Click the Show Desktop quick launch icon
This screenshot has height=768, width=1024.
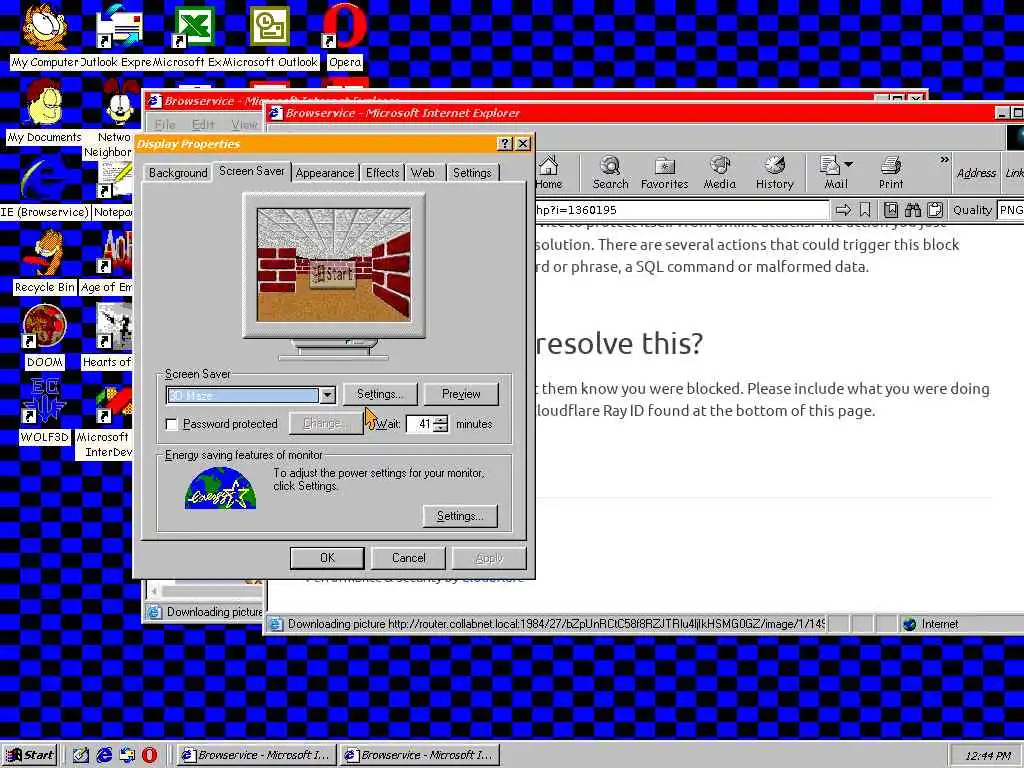(81, 755)
